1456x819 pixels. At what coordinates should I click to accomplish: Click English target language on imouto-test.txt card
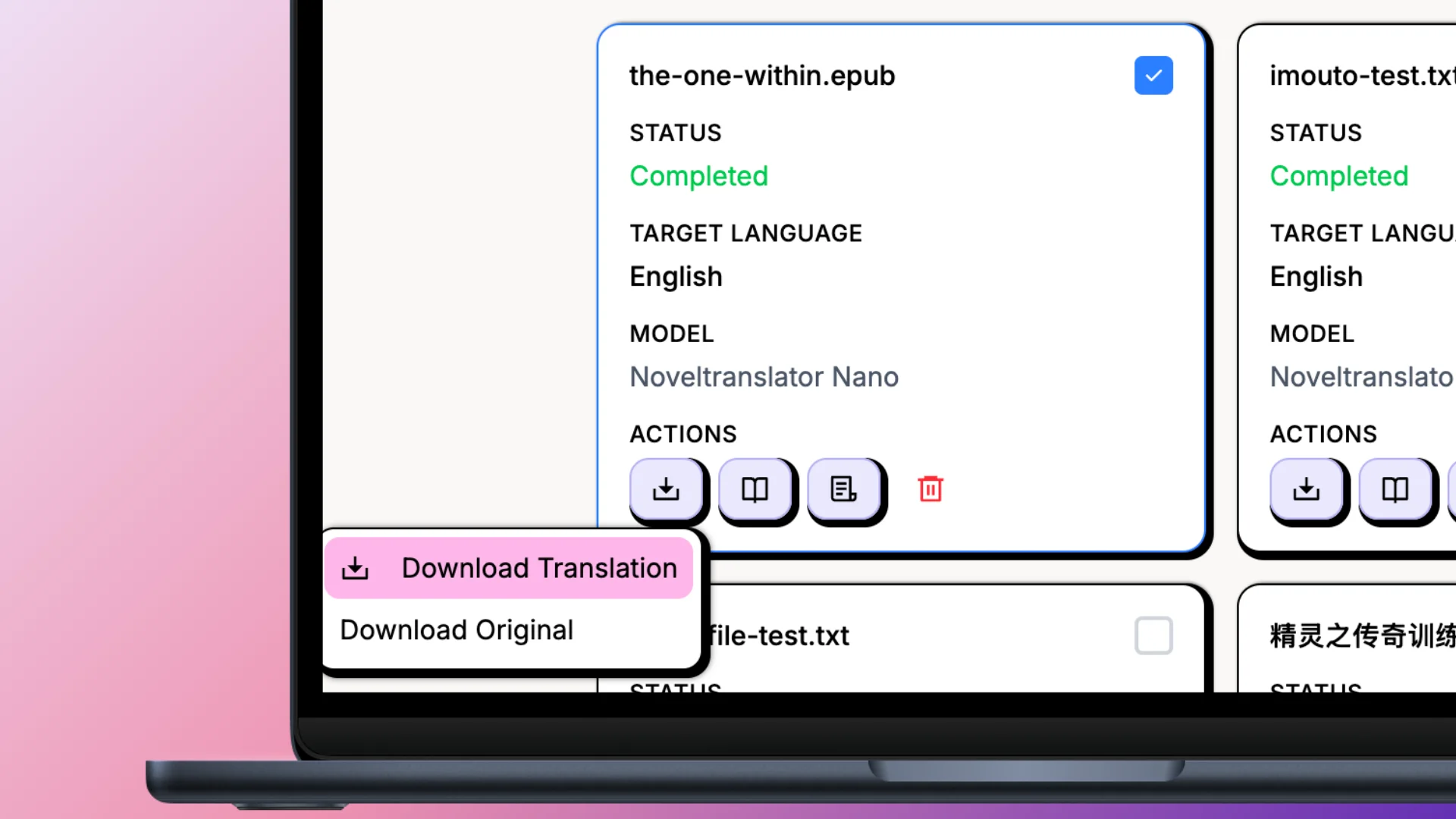[x=1316, y=277]
